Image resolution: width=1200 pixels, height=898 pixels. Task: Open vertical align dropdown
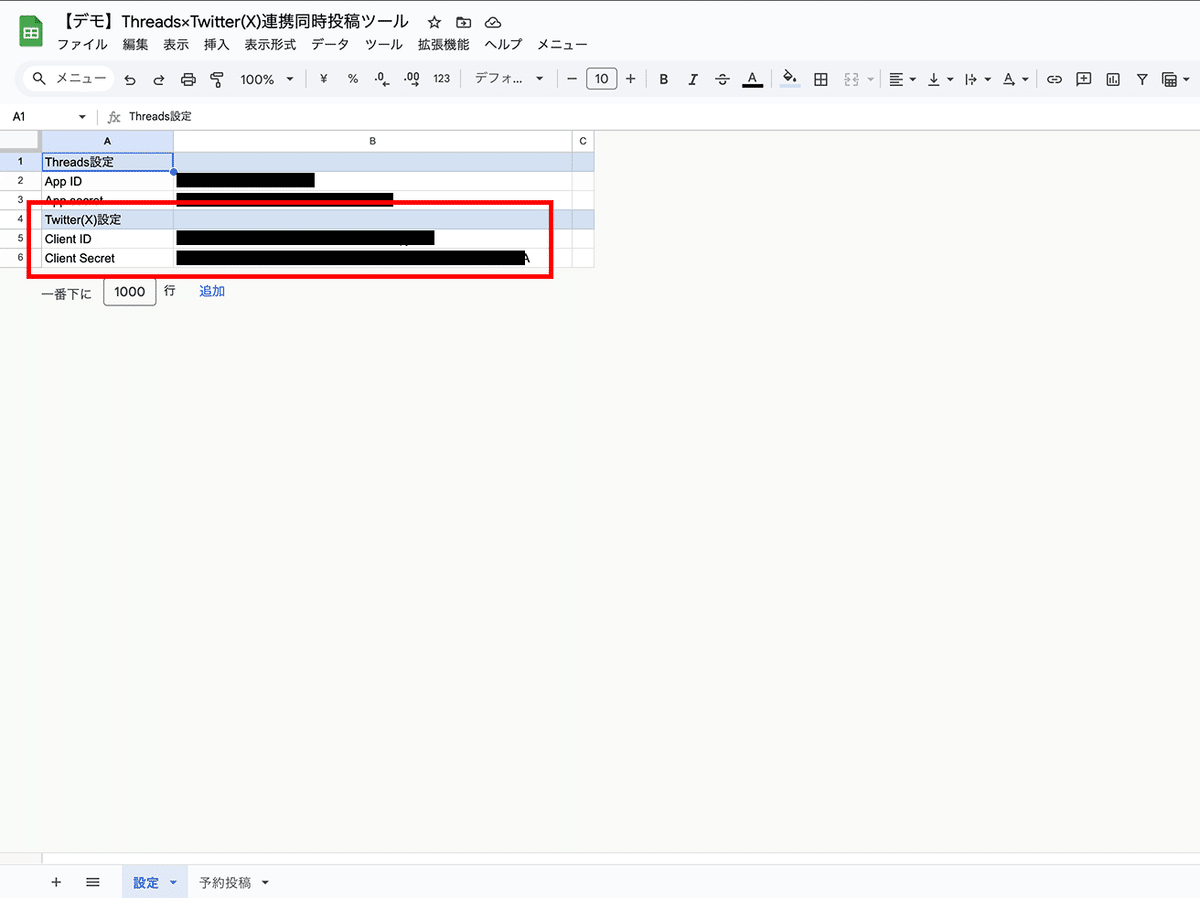[940, 79]
